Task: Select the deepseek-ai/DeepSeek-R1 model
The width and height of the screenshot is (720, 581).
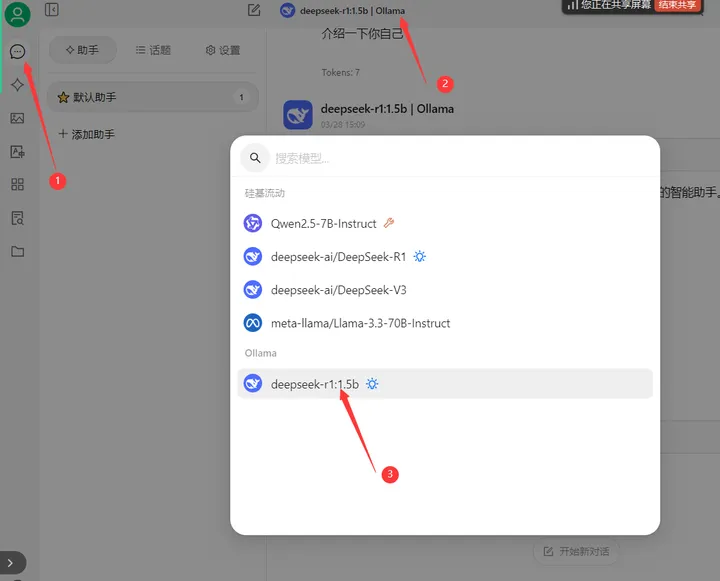Action: [445, 257]
